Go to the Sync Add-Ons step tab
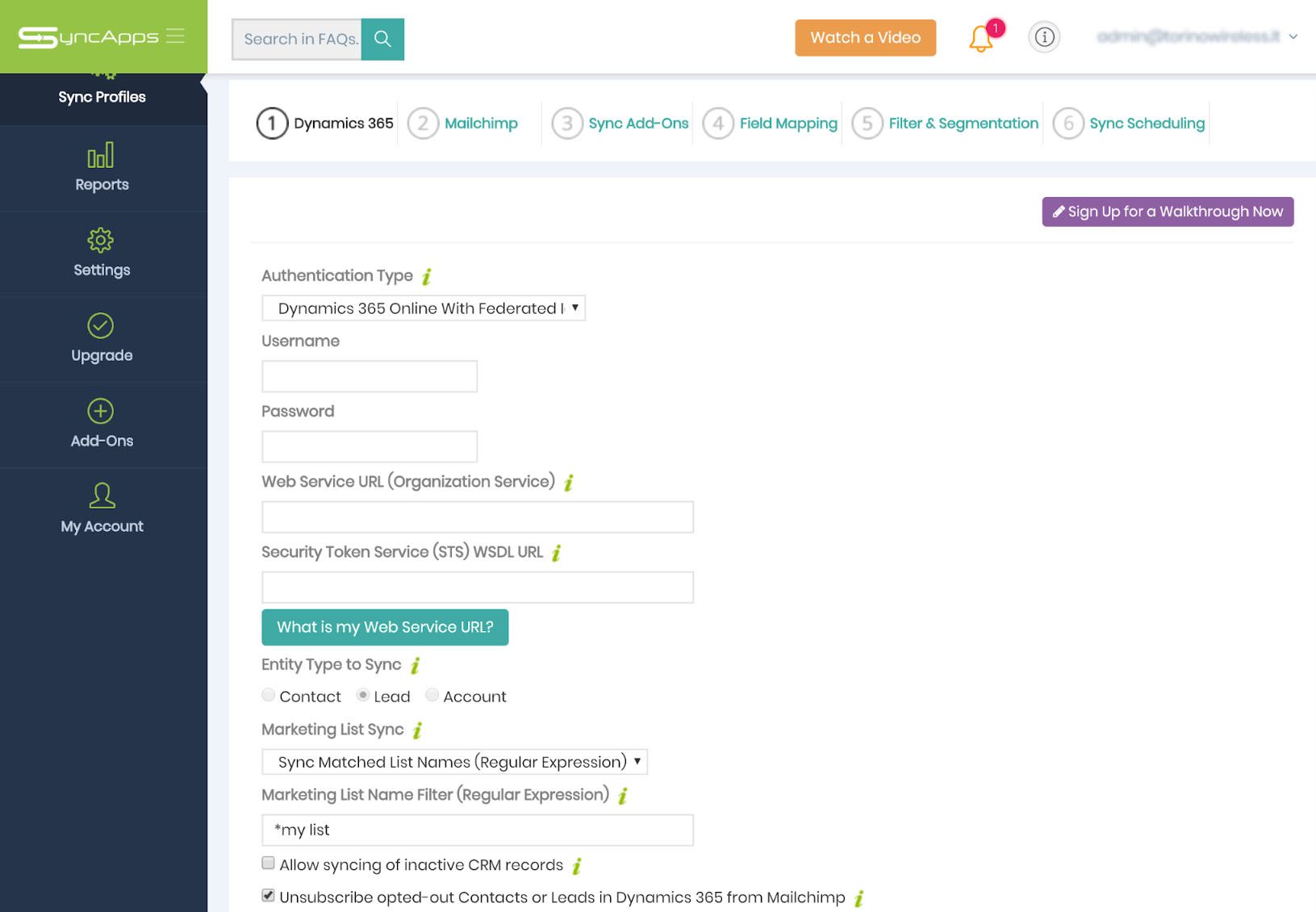The height and width of the screenshot is (912, 1316). pos(638,123)
